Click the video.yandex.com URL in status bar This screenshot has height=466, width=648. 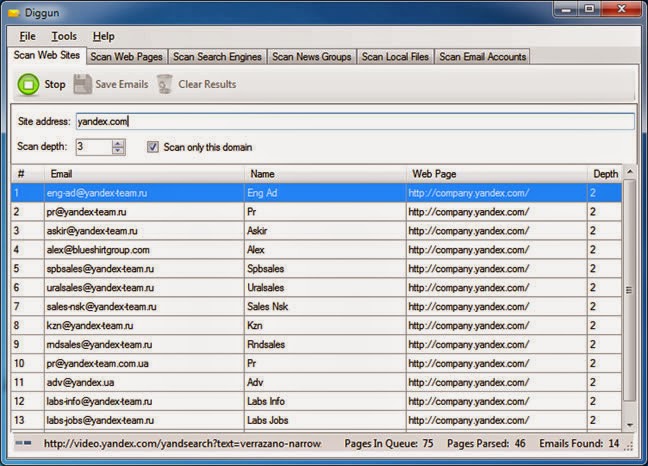click(x=182, y=444)
